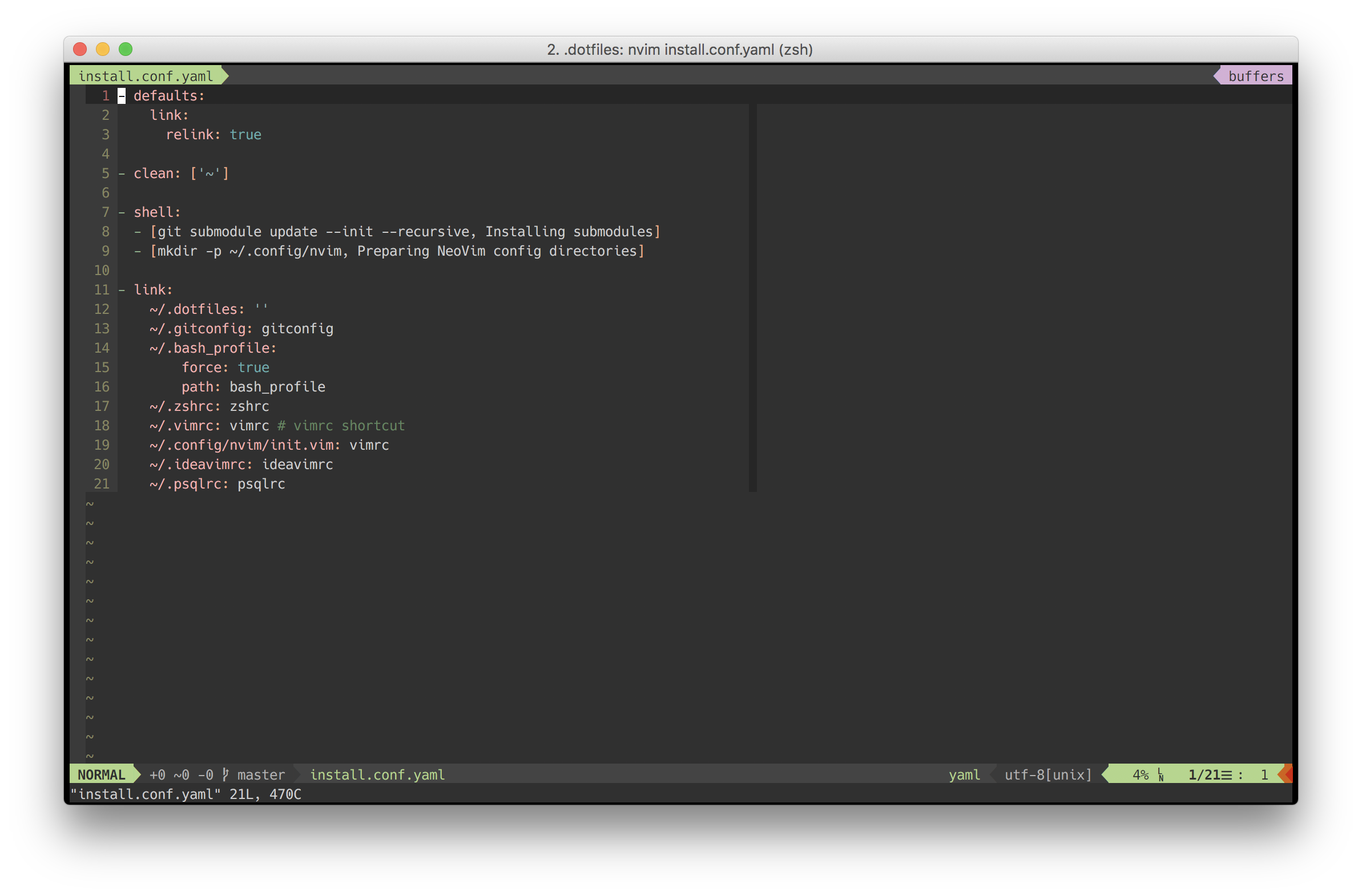Click the NORMAL mode indicator
Image resolution: width=1362 pixels, height=896 pixels.
coord(101,774)
